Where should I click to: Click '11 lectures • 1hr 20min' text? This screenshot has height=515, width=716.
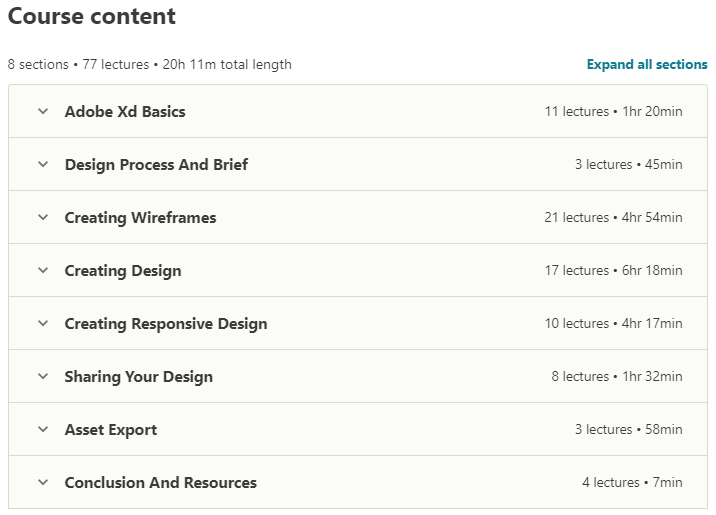coord(613,111)
